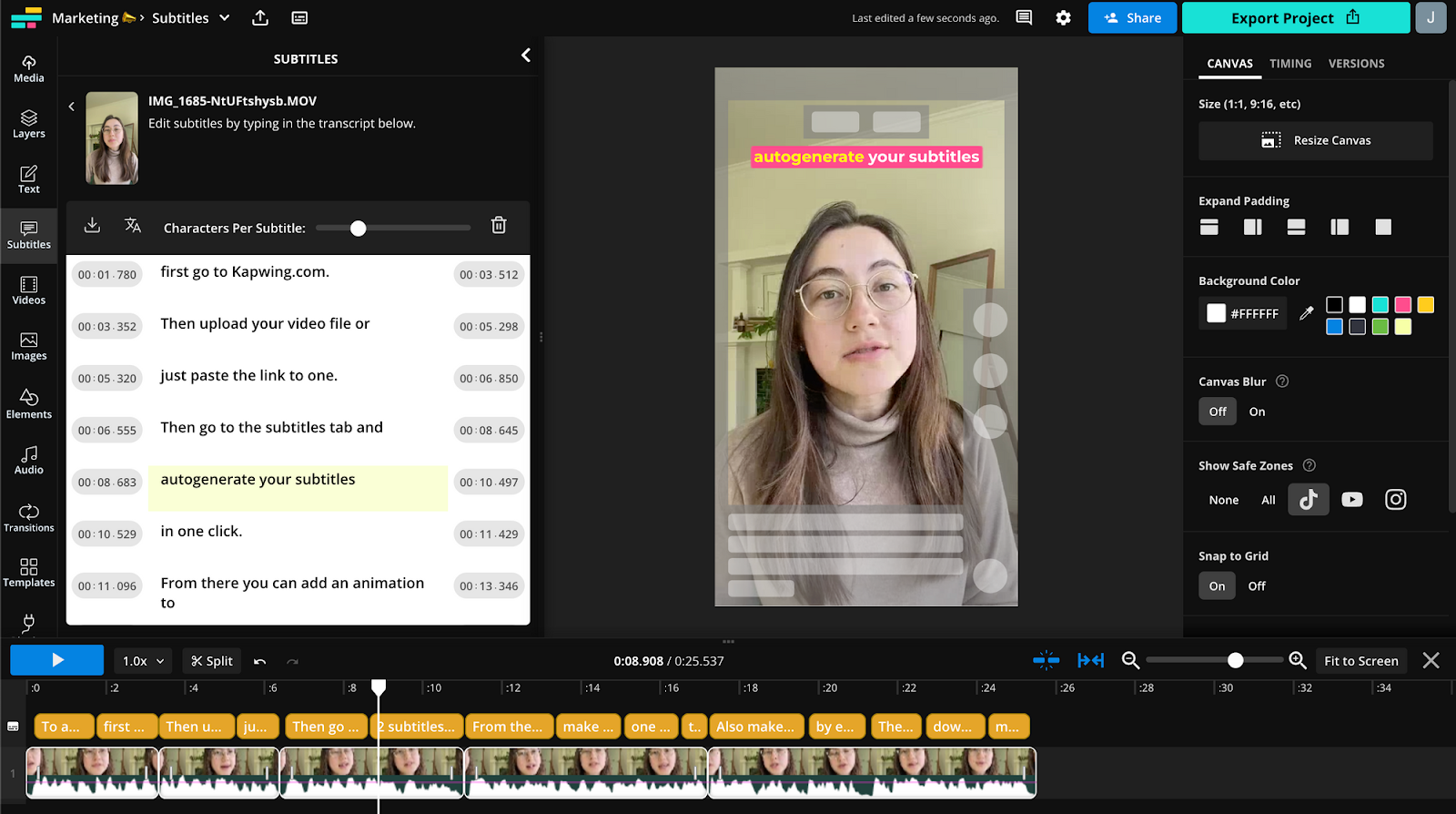Open the Elements panel in sidebar
Screen dimensions: 1456x814
(29, 403)
